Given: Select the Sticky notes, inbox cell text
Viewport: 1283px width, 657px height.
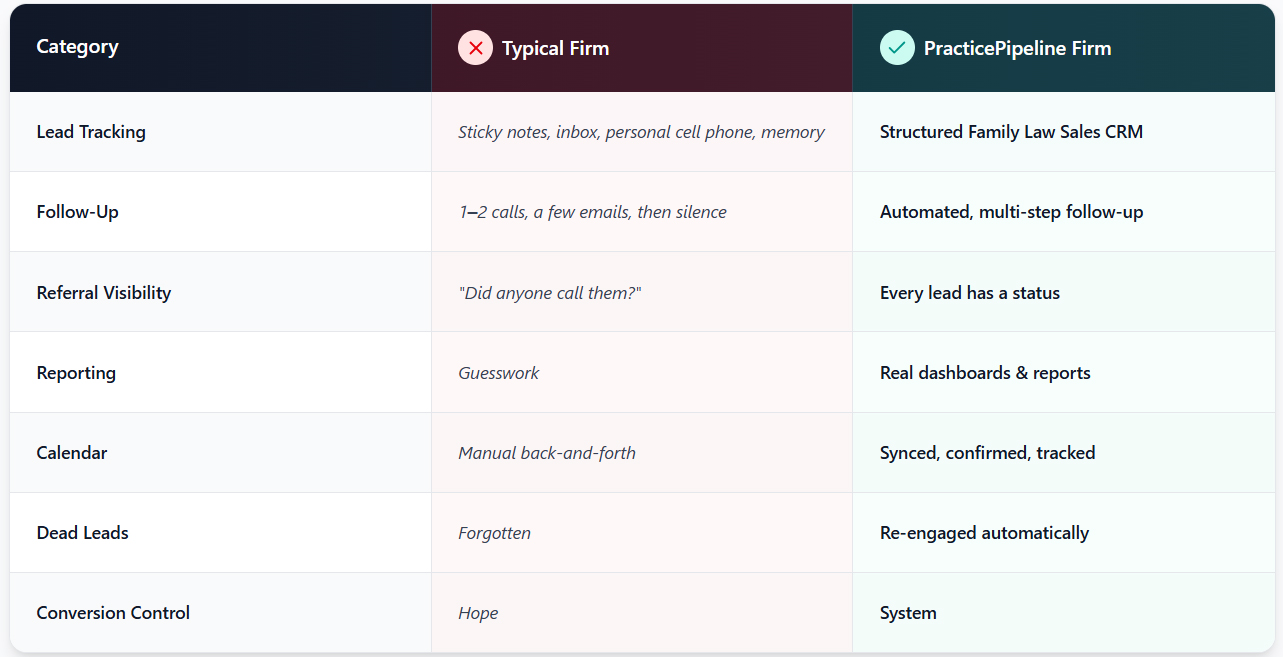Looking at the screenshot, I should [x=641, y=132].
